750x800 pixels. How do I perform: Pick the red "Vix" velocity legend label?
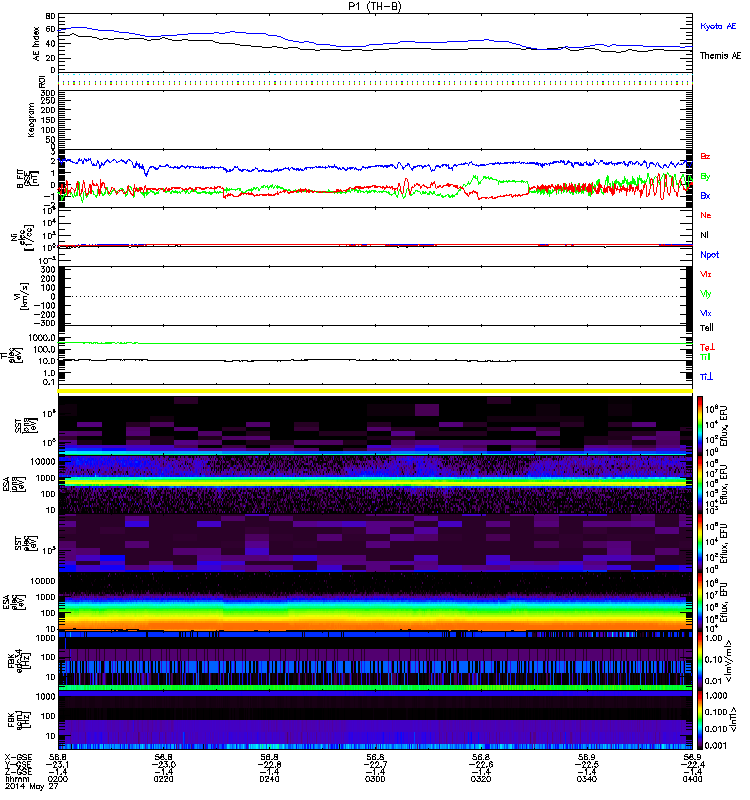[706, 274]
